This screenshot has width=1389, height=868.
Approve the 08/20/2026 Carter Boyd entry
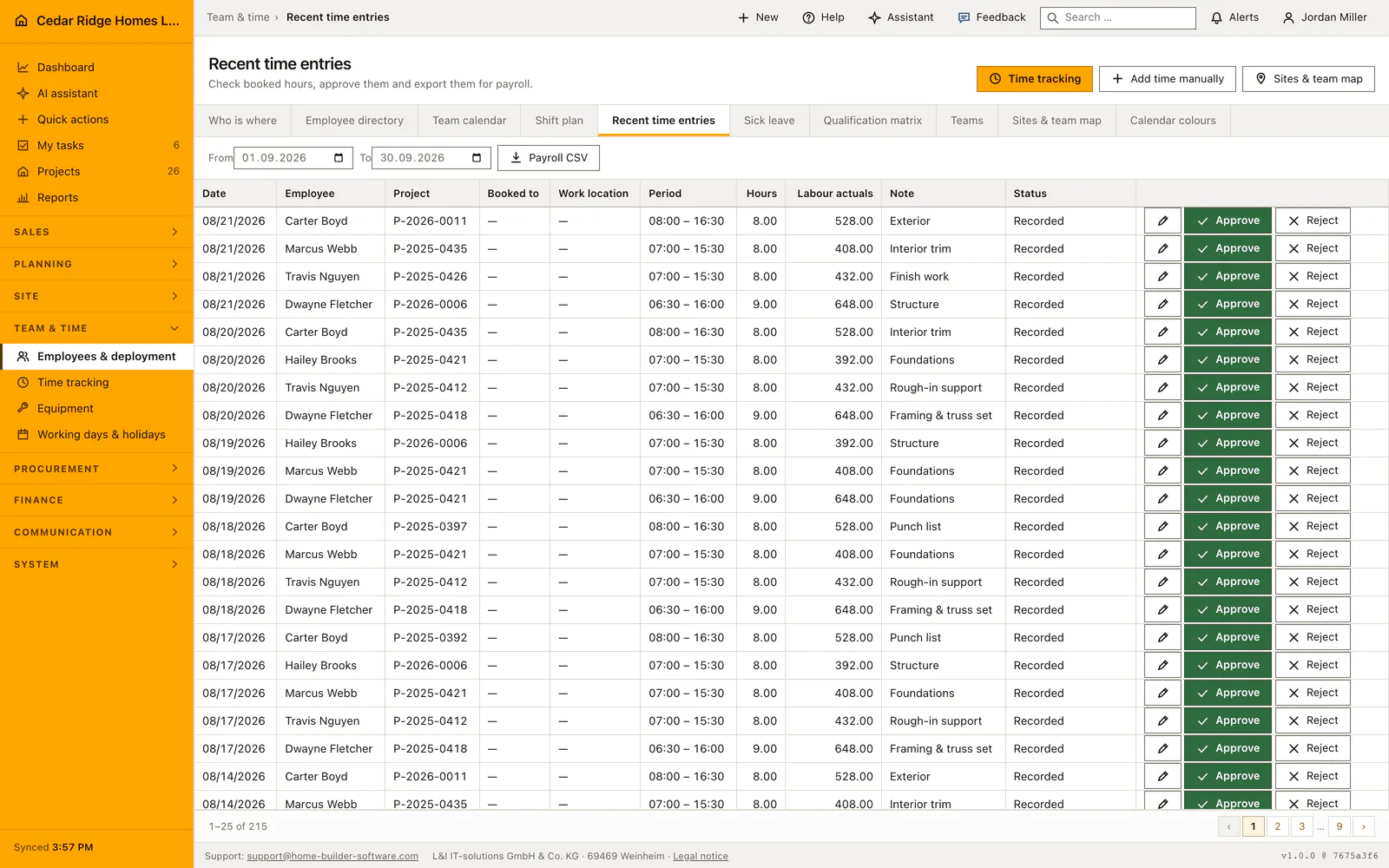(x=1228, y=332)
